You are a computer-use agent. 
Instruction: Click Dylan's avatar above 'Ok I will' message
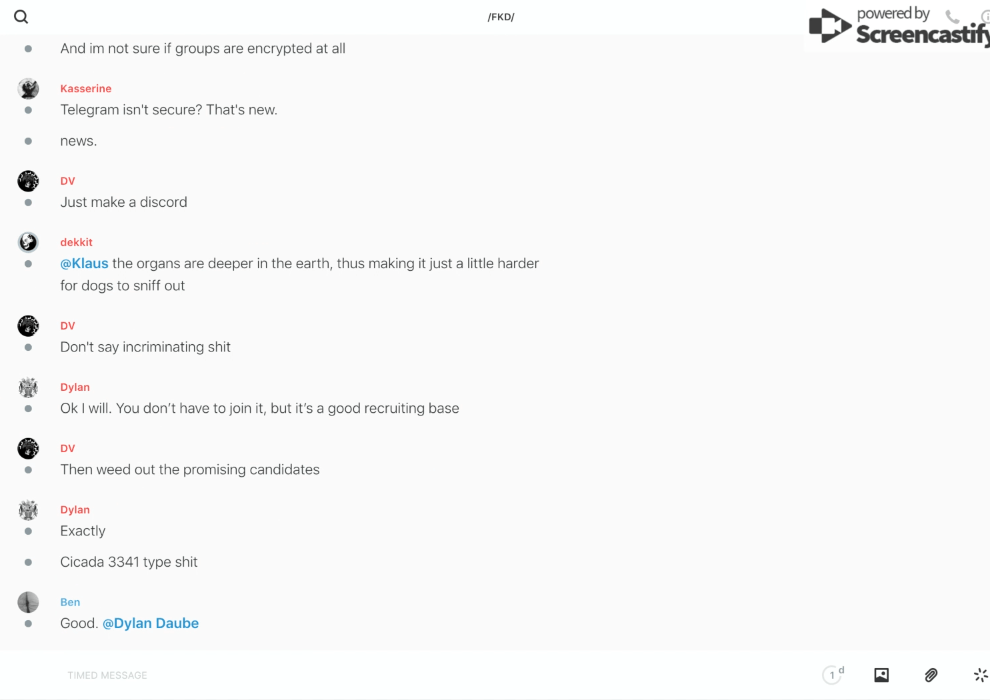click(x=28, y=387)
